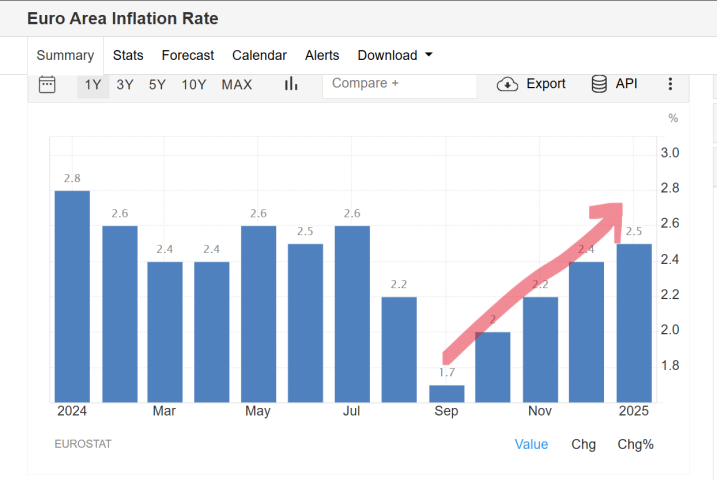Expand the Download dropdown menu
The height and width of the screenshot is (480, 717).
coord(395,55)
